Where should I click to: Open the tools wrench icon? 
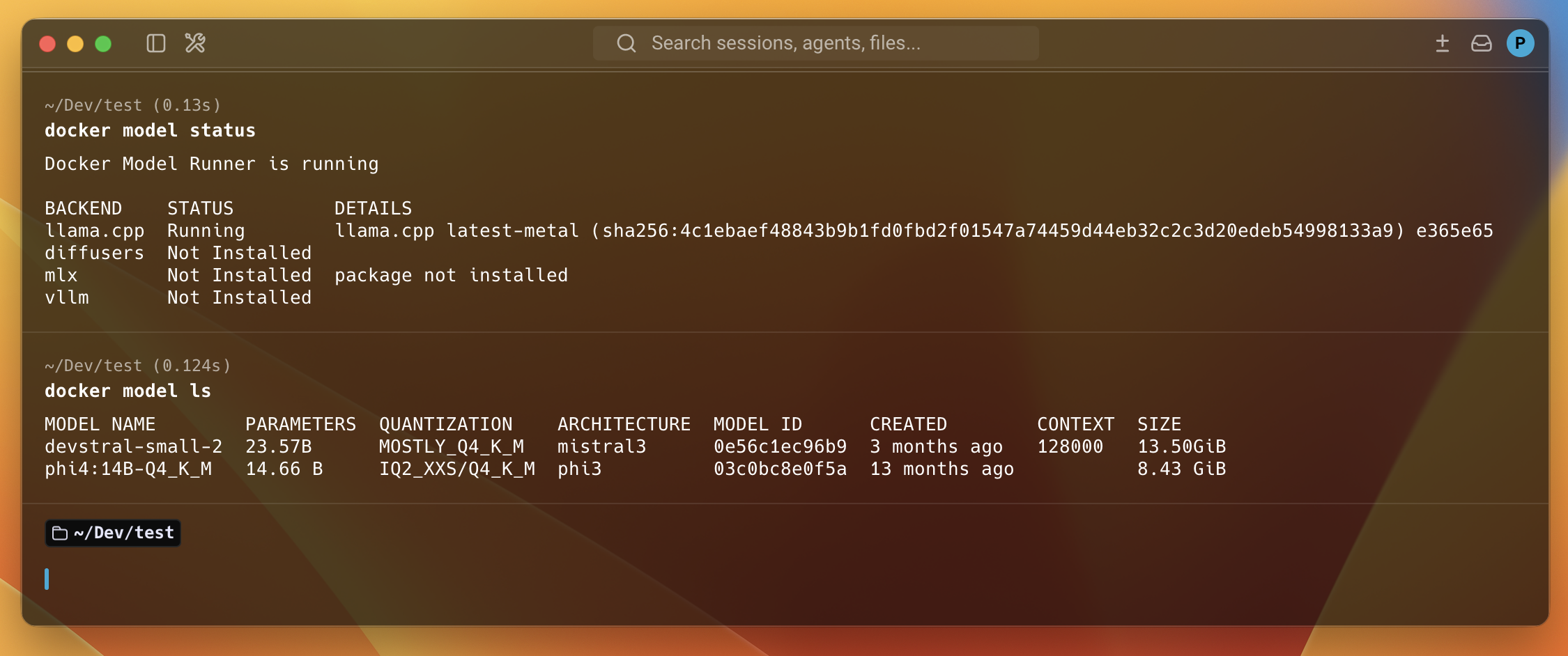coord(195,43)
